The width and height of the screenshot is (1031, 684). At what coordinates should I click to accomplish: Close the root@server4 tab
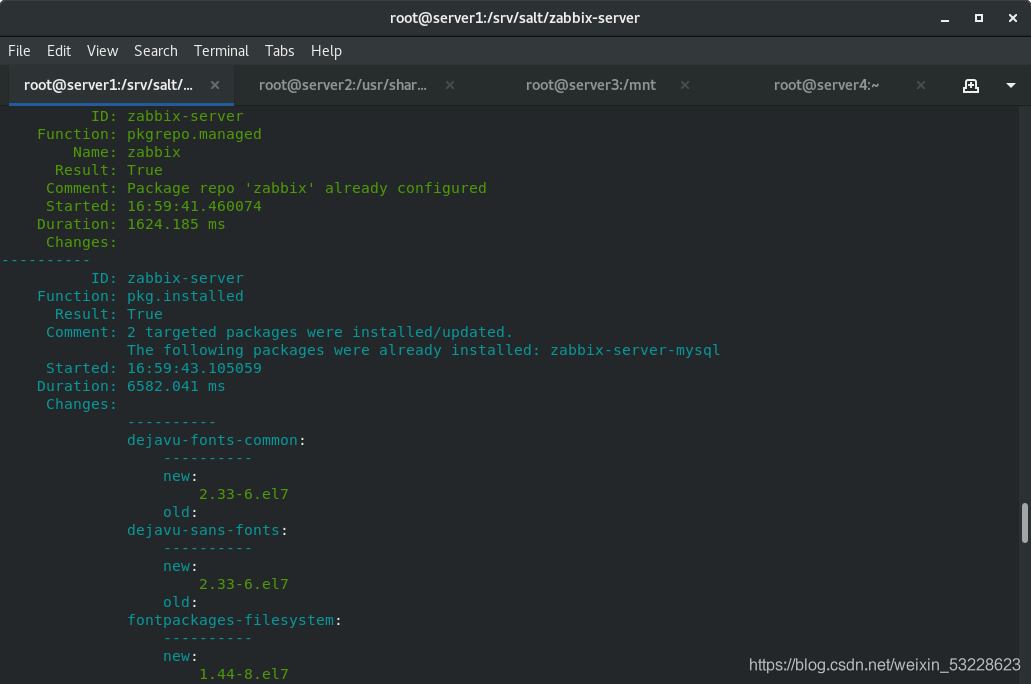pyautogui.click(x=921, y=85)
